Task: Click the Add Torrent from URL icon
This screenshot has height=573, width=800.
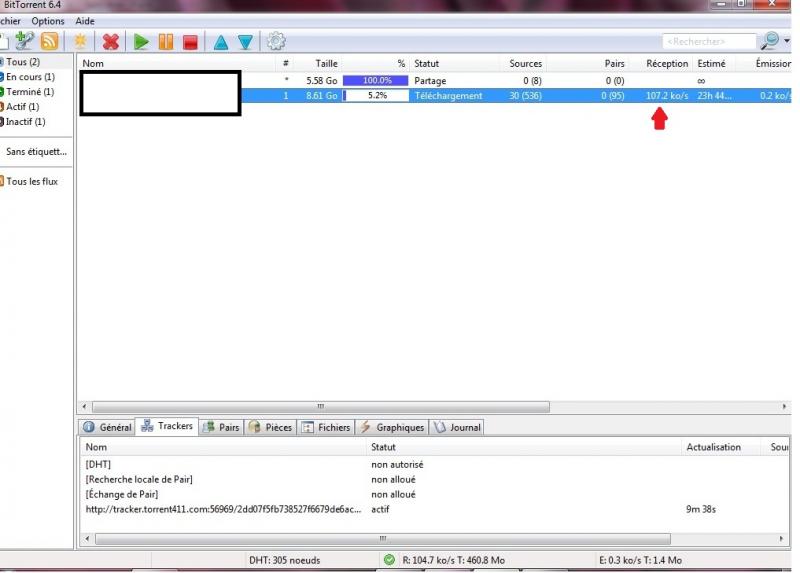Action: pos(23,41)
